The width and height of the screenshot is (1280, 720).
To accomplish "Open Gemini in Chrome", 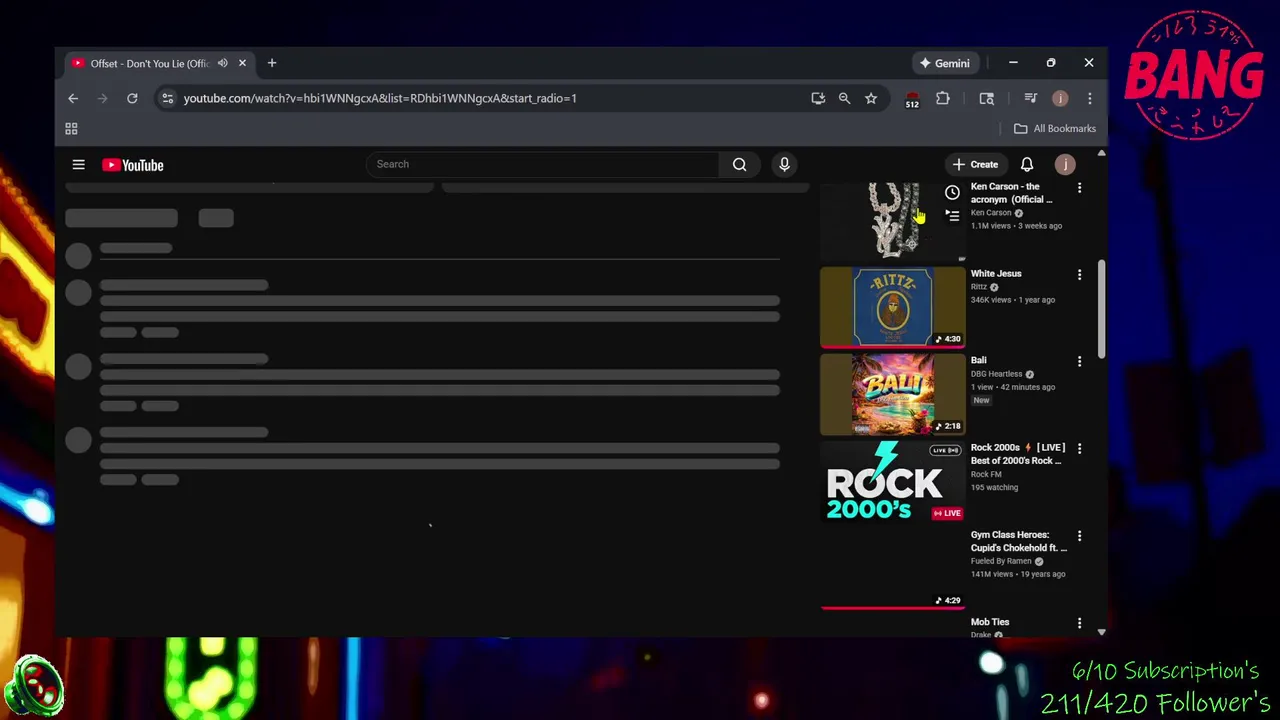I will (x=945, y=63).
